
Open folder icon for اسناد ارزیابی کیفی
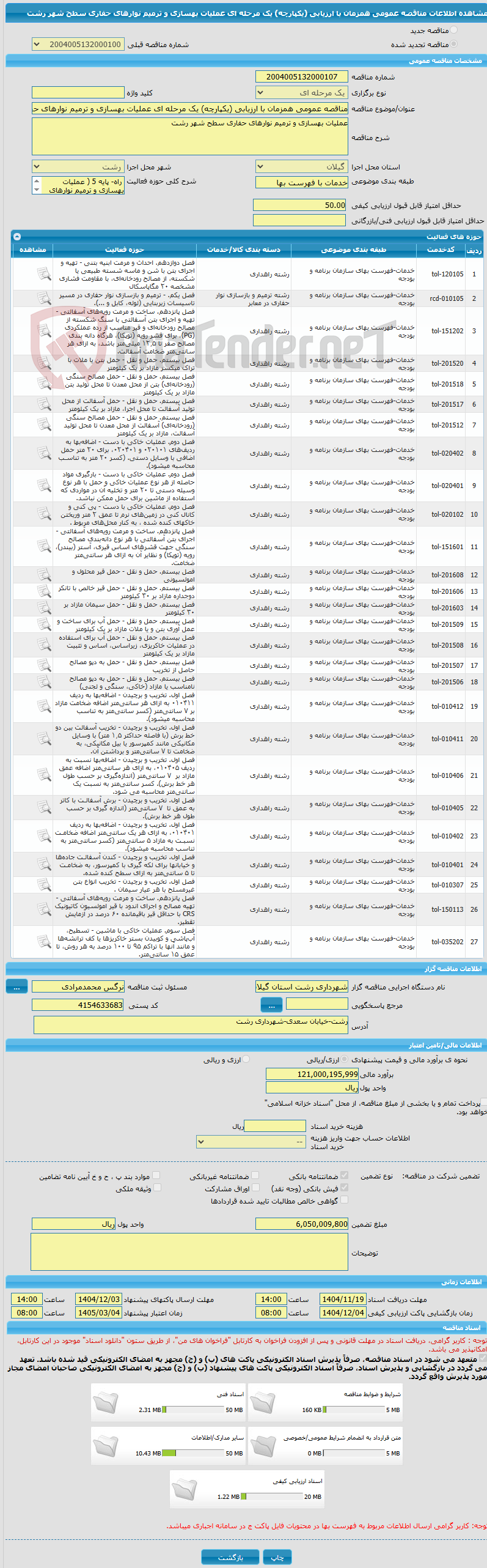185,1488
